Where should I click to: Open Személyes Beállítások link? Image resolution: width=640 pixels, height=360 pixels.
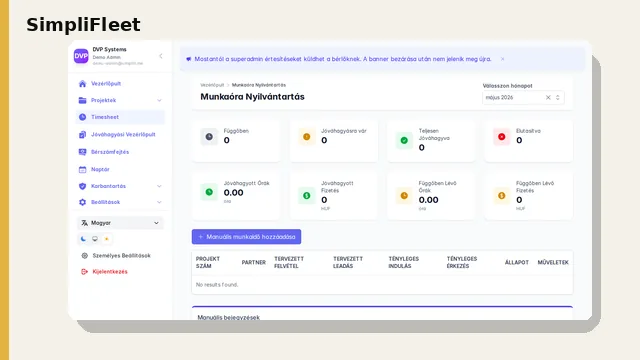pos(121,256)
